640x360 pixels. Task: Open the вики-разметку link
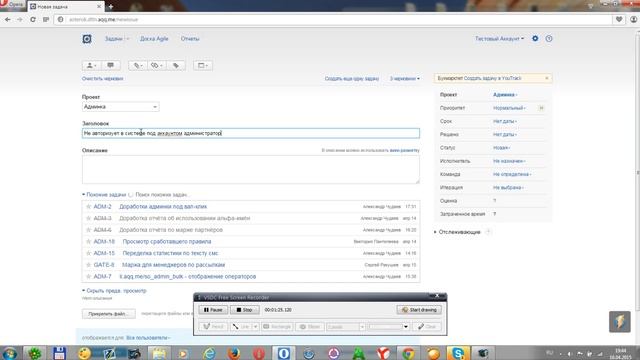point(404,151)
